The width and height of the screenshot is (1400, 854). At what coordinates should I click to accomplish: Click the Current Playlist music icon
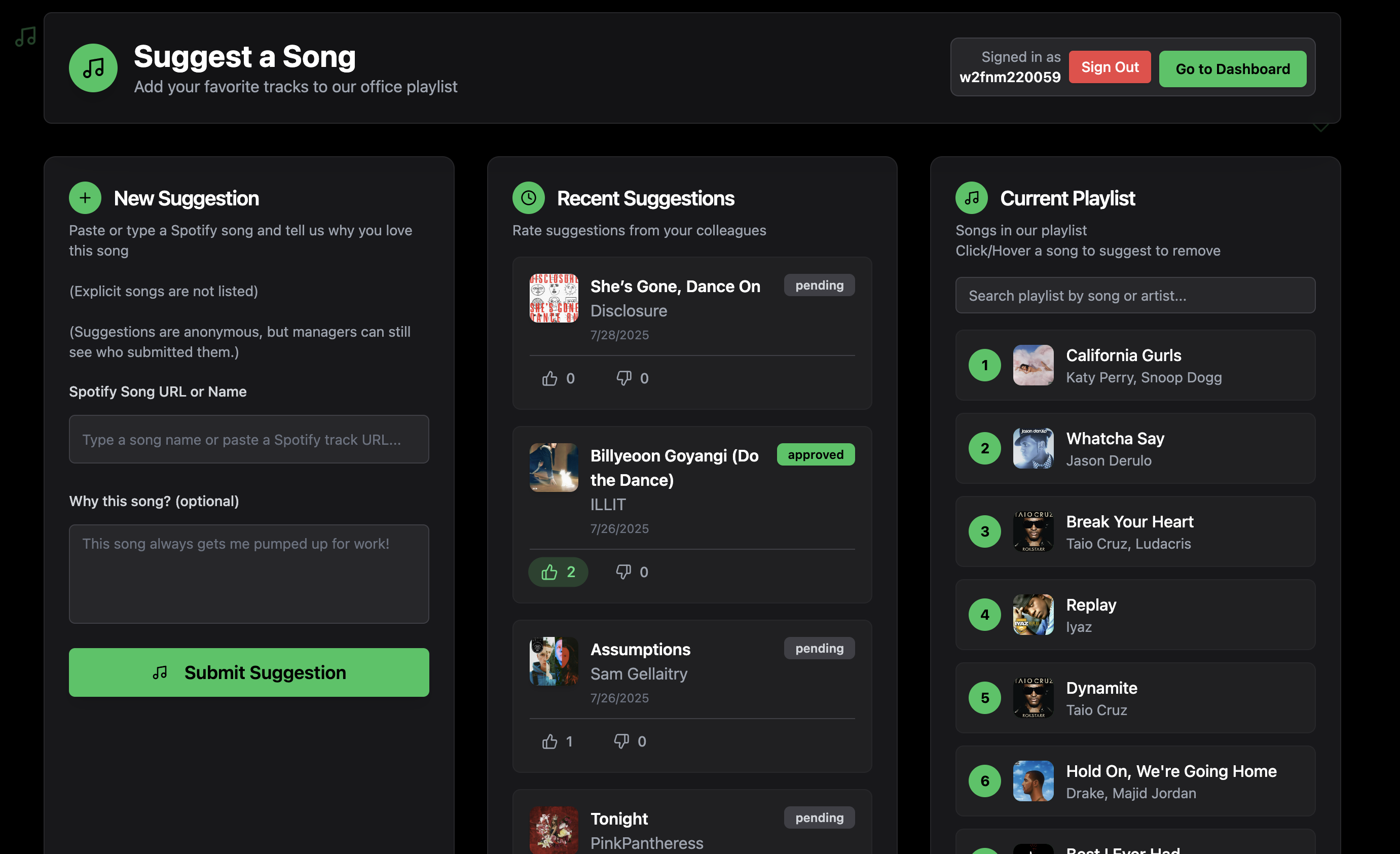972,198
